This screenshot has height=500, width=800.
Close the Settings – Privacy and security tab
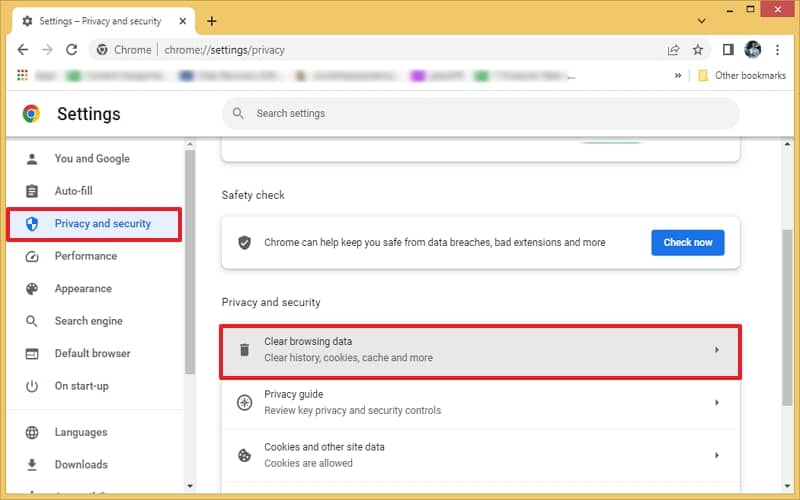click(183, 21)
